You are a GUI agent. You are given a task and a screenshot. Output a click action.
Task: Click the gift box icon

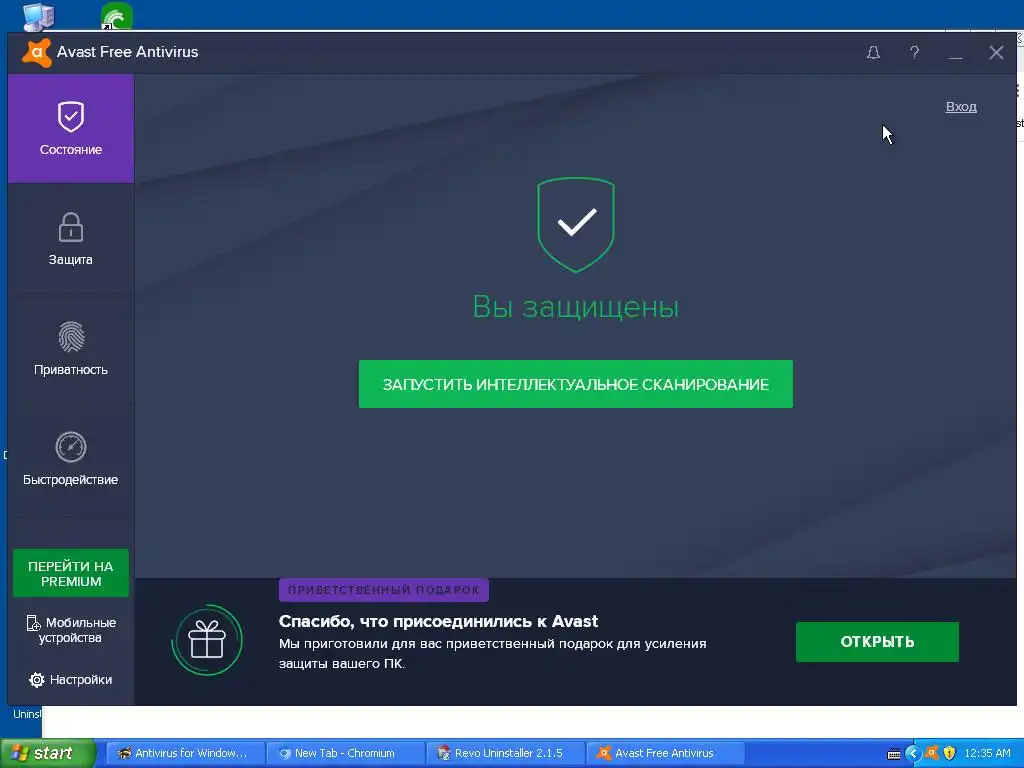(207, 640)
